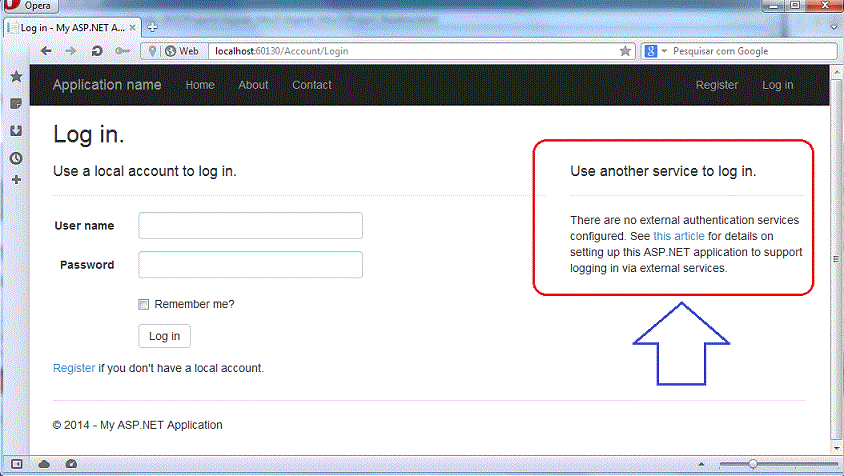Click the 'Use another service to log in.' heading

tap(663, 171)
